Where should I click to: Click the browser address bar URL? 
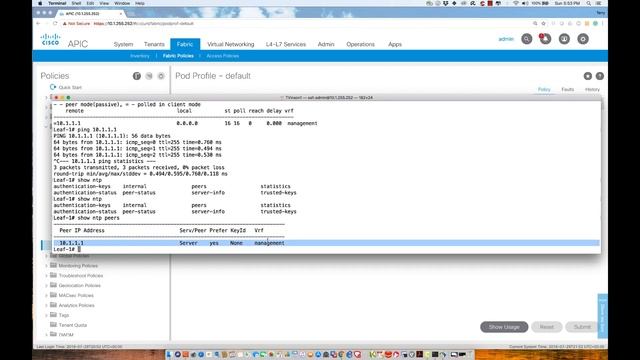pyautogui.click(x=144, y=24)
